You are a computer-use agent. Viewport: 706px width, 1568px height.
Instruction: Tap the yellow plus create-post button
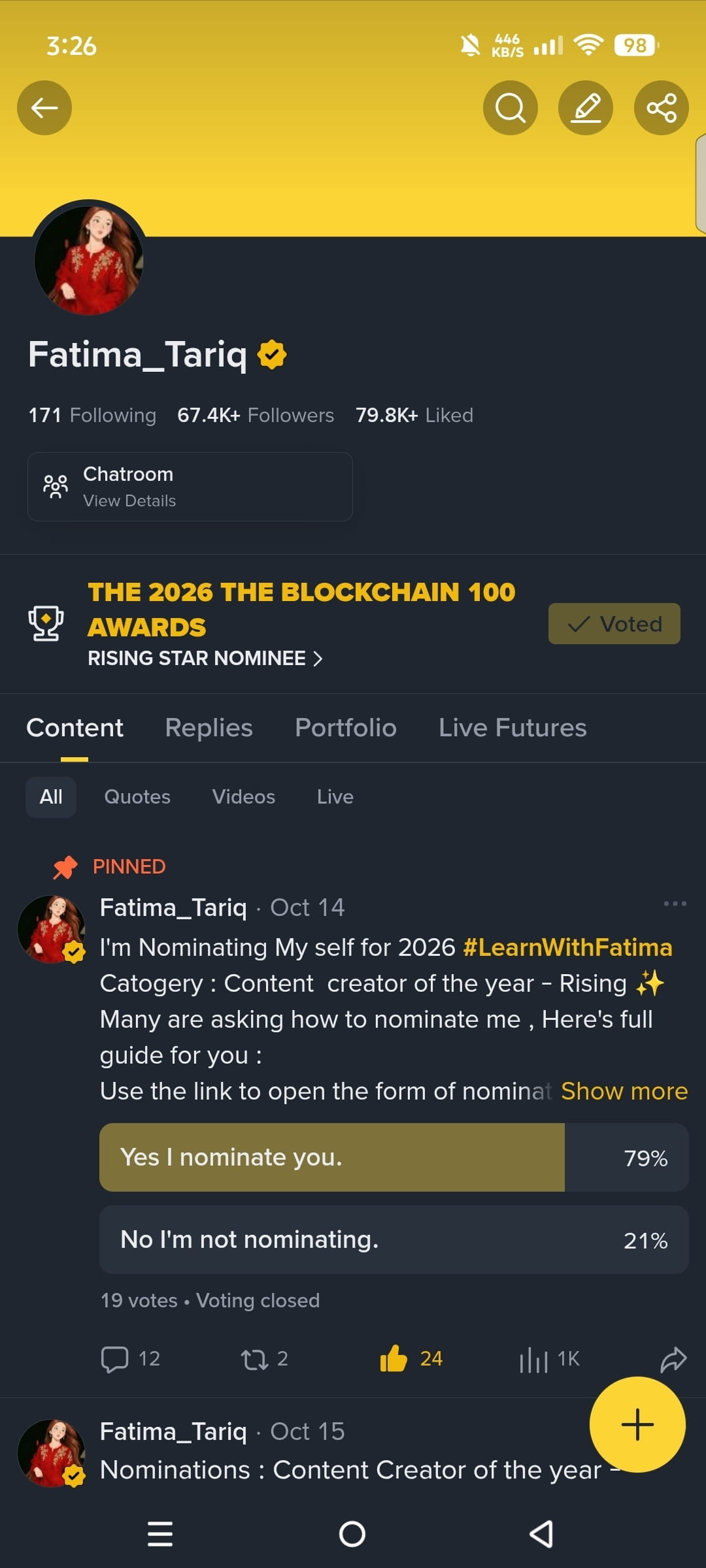click(x=637, y=1424)
